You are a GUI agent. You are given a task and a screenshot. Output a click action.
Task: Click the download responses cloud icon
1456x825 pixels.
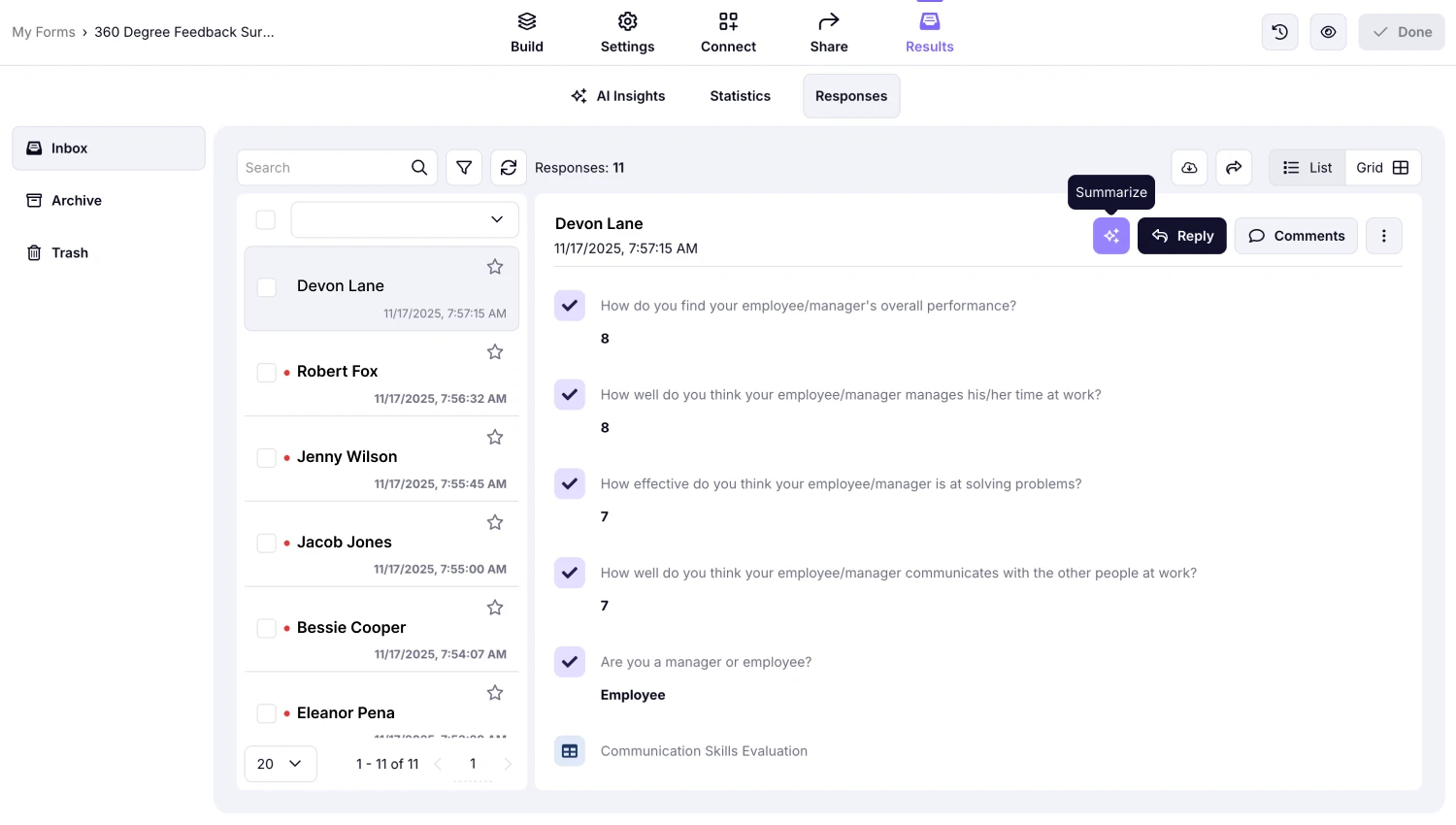pyautogui.click(x=1189, y=168)
